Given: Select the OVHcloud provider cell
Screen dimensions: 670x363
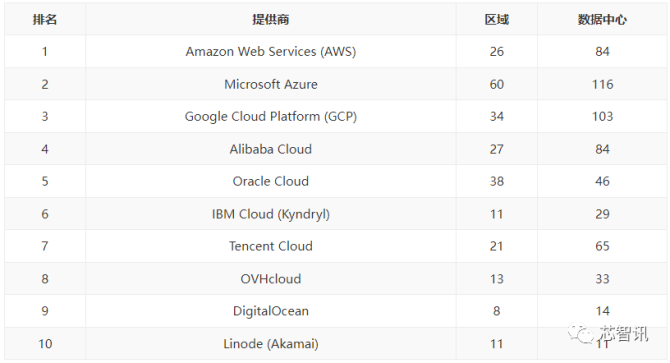Looking at the screenshot, I should coord(270,279).
